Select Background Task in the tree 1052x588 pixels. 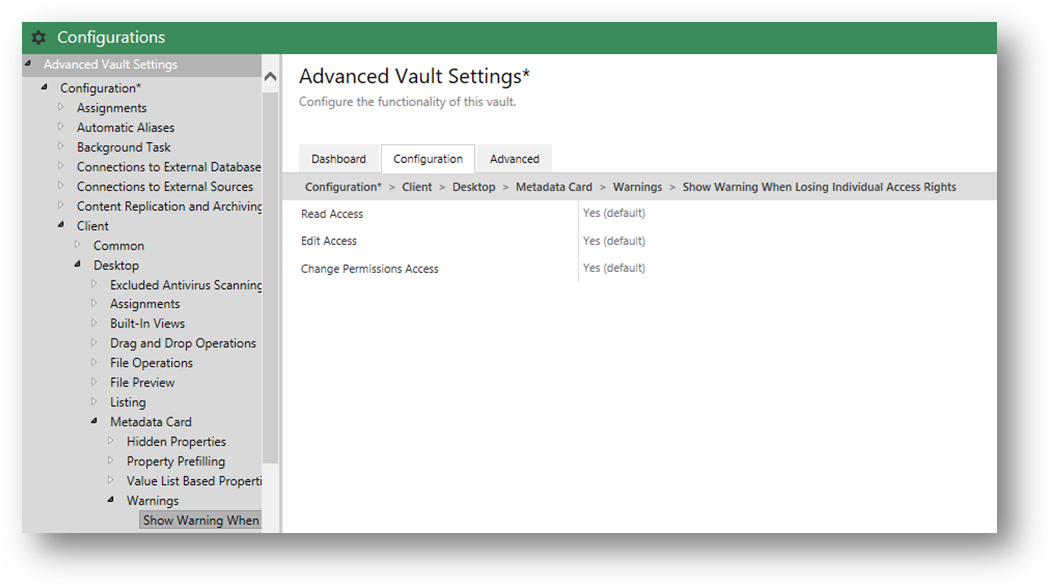(x=123, y=147)
